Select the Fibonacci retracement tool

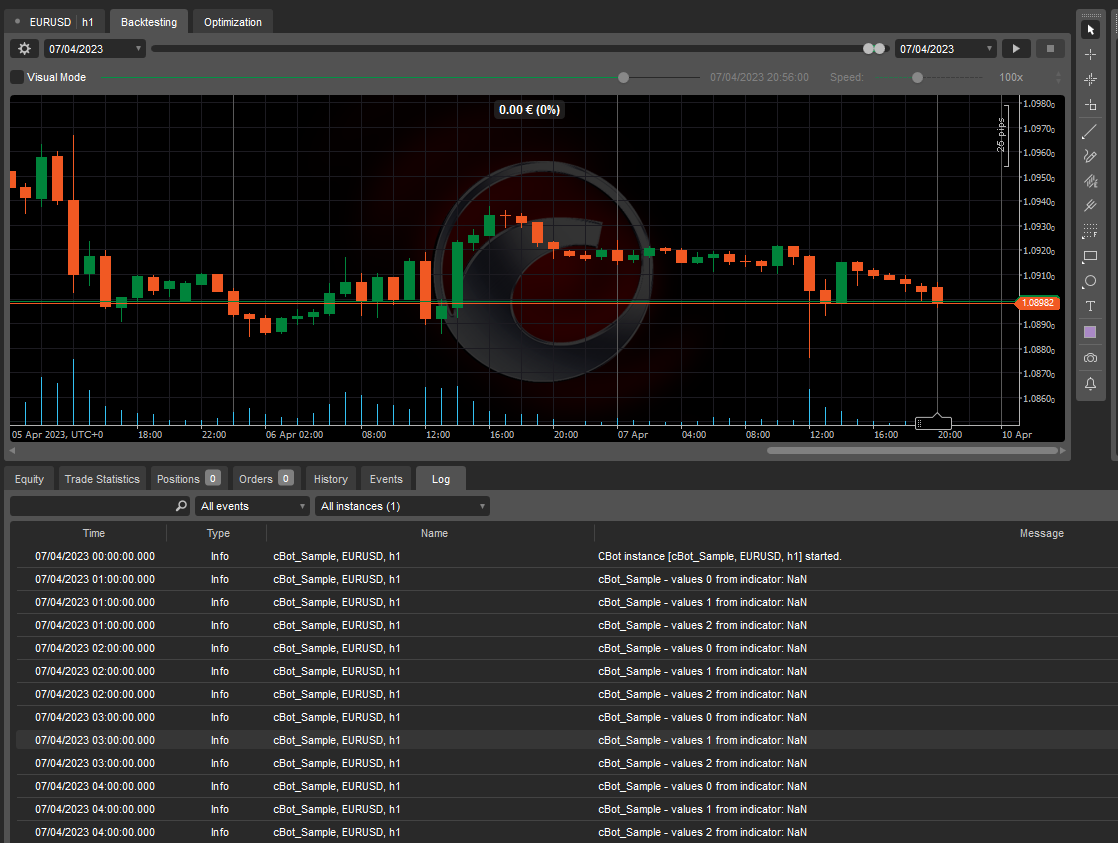point(1090,231)
